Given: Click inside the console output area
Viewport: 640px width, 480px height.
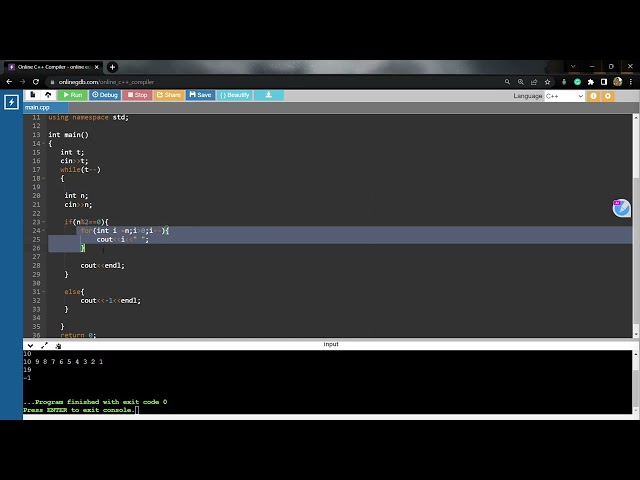Looking at the screenshot, I should pos(327,382).
